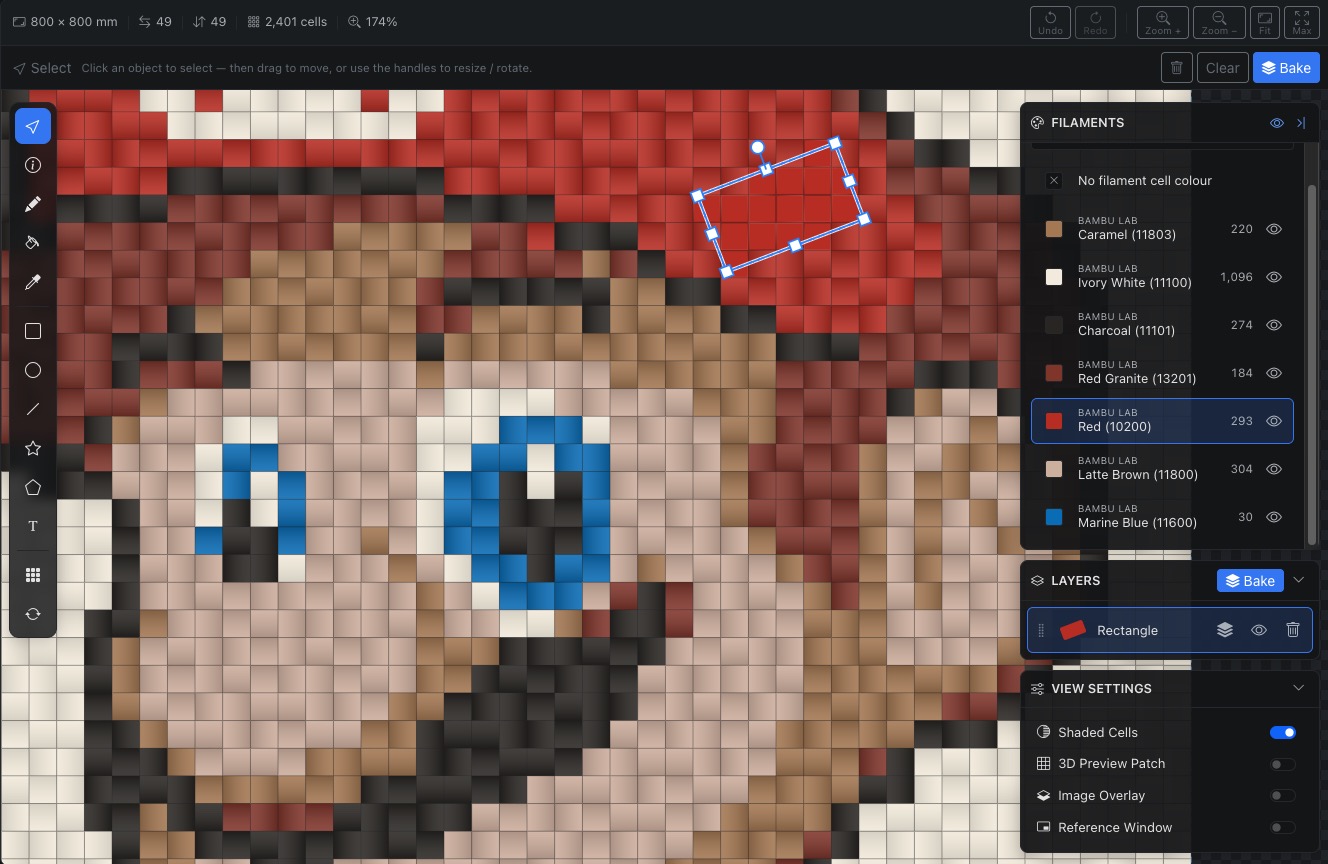The height and width of the screenshot is (864, 1328).
Task: Hide the Ivory White (11100) filament
Action: 1274,277
